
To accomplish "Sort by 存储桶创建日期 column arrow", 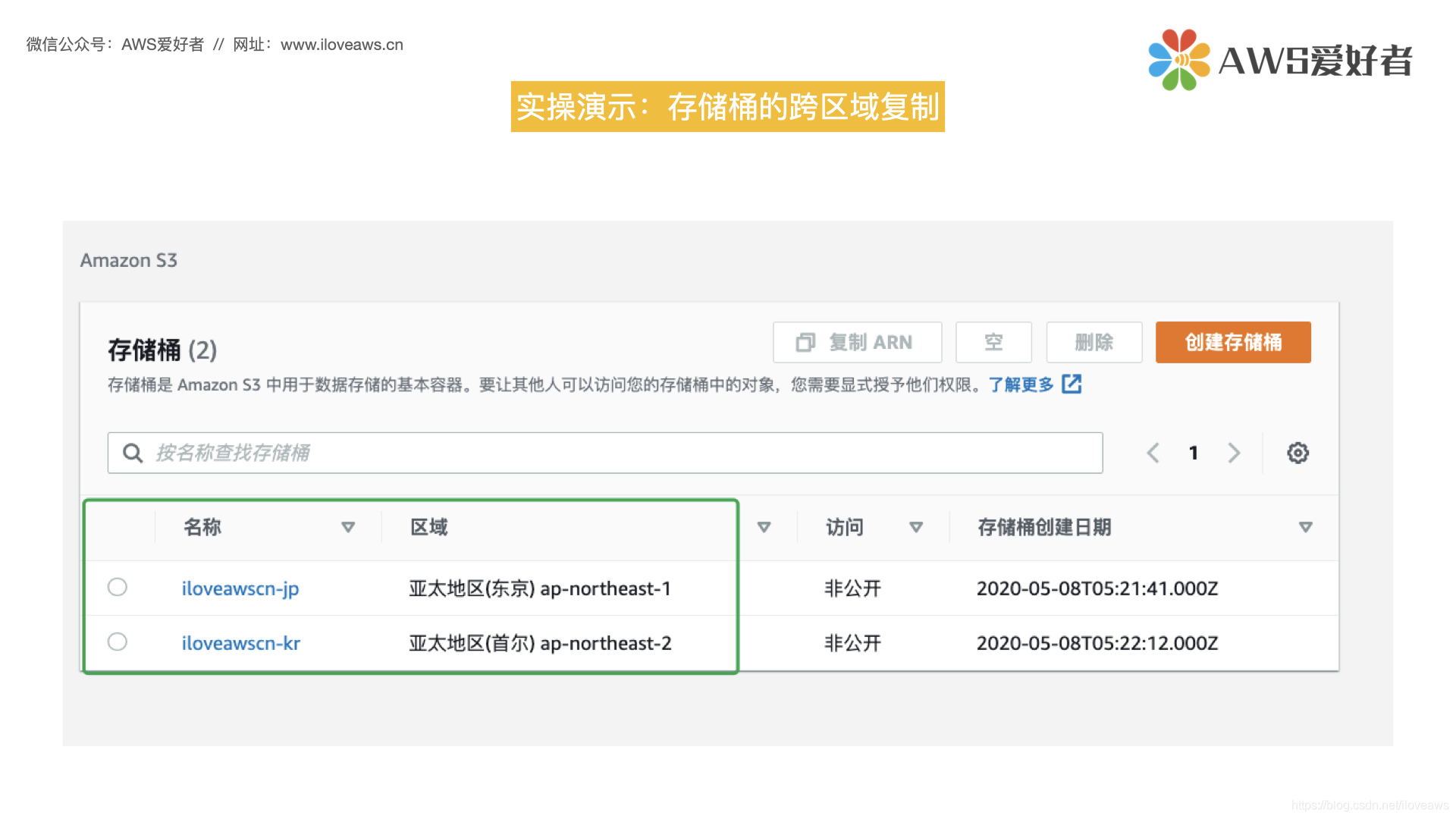I will point(1305,527).
